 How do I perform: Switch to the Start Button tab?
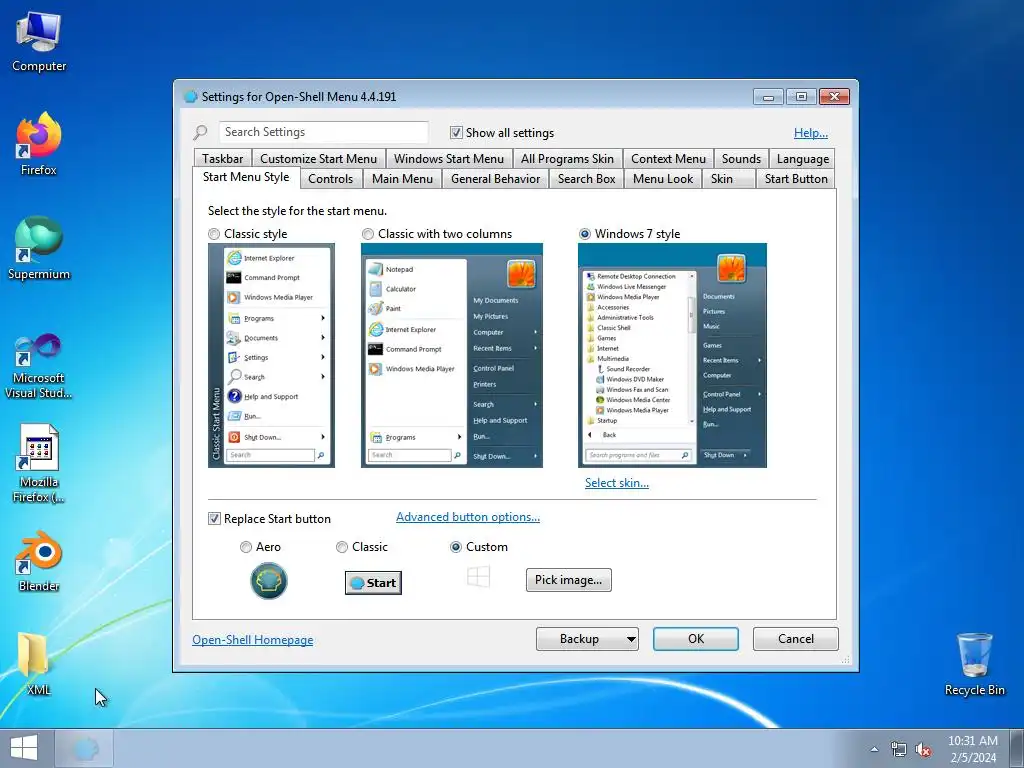click(796, 179)
